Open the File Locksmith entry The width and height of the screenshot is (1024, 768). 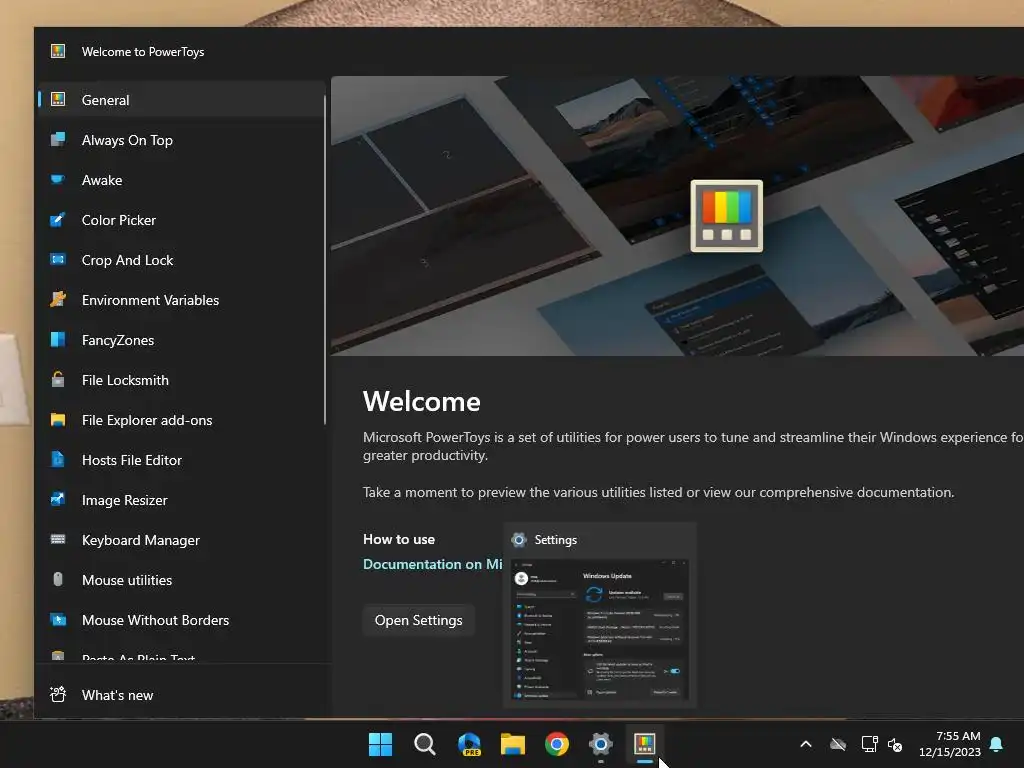click(181, 380)
